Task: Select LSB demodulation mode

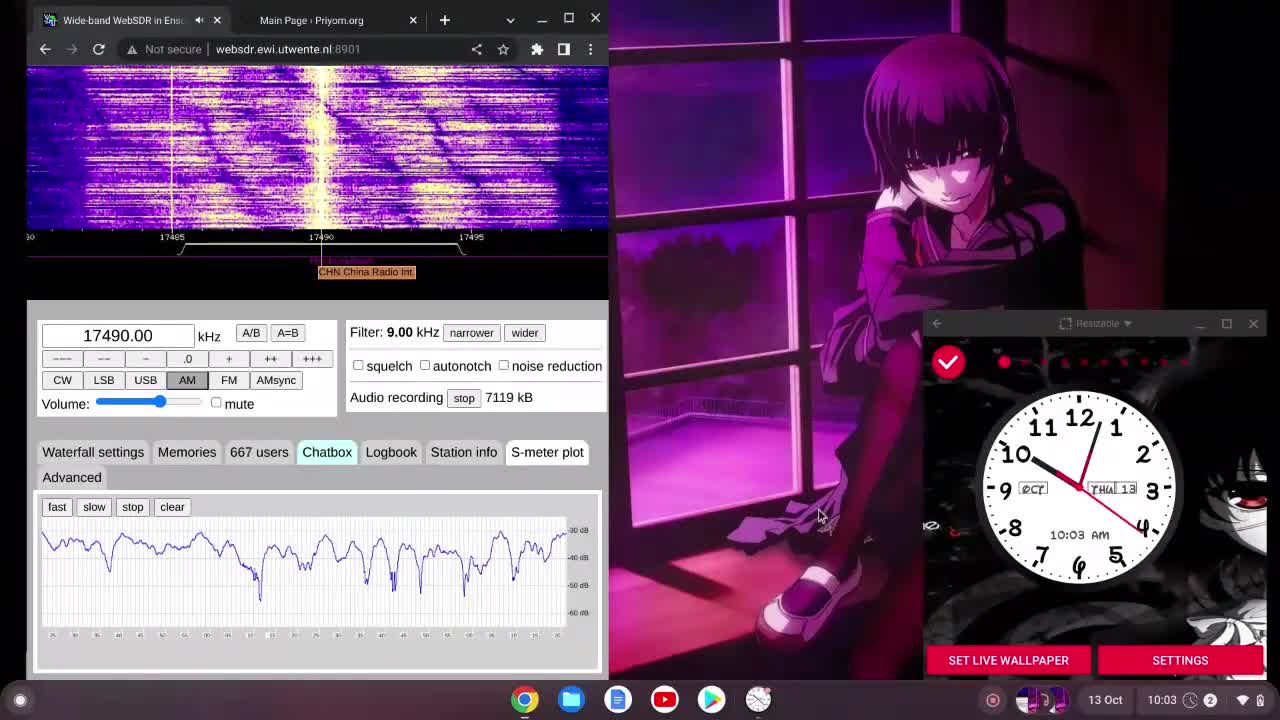Action: tap(104, 380)
